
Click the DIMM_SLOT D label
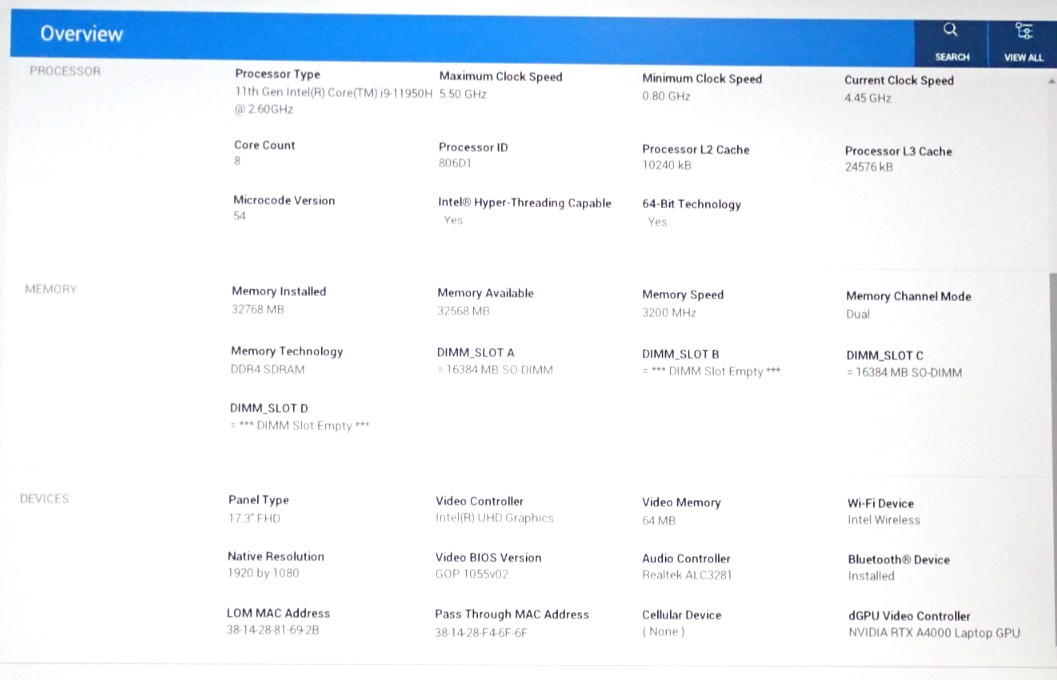coord(269,408)
